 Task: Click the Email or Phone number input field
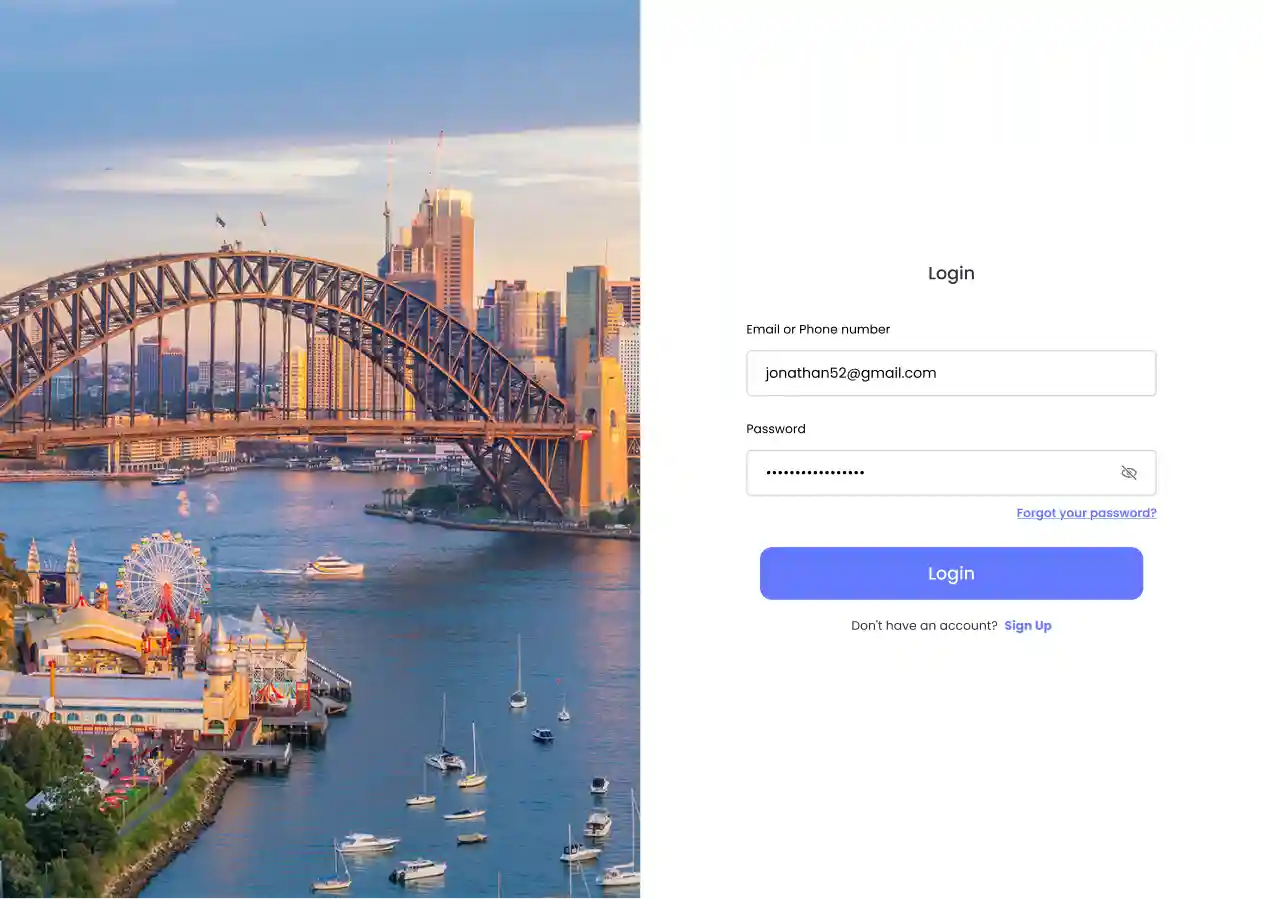951,373
